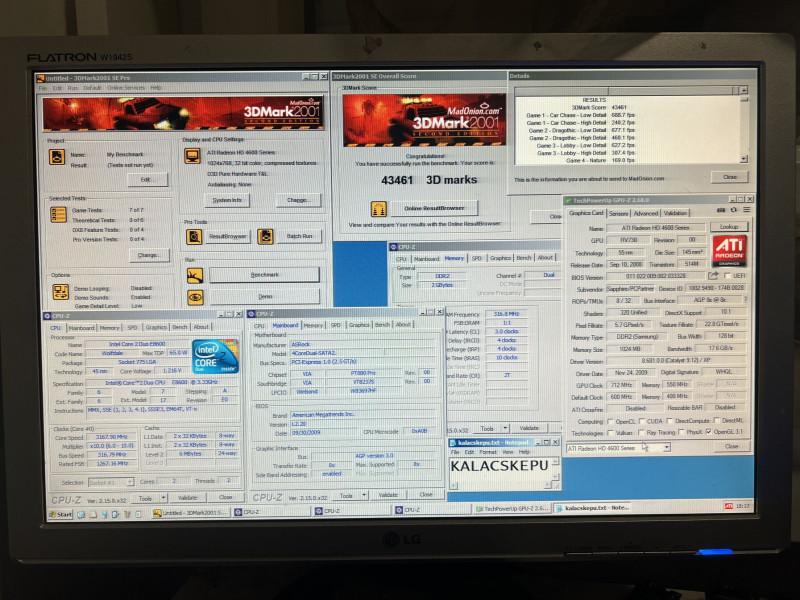Switch to the Advanced tab in GPU-Z
800x600 pixels.
pos(645,213)
